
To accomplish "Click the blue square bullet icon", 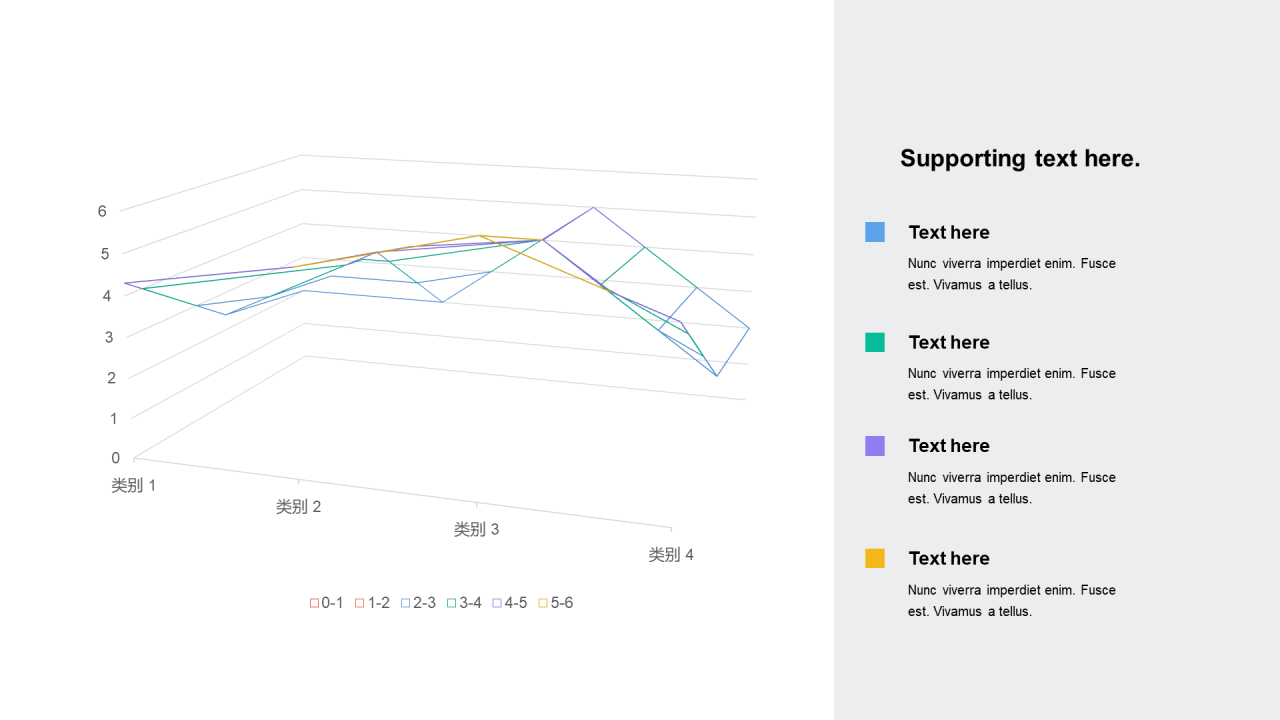I will pyautogui.click(x=875, y=232).
